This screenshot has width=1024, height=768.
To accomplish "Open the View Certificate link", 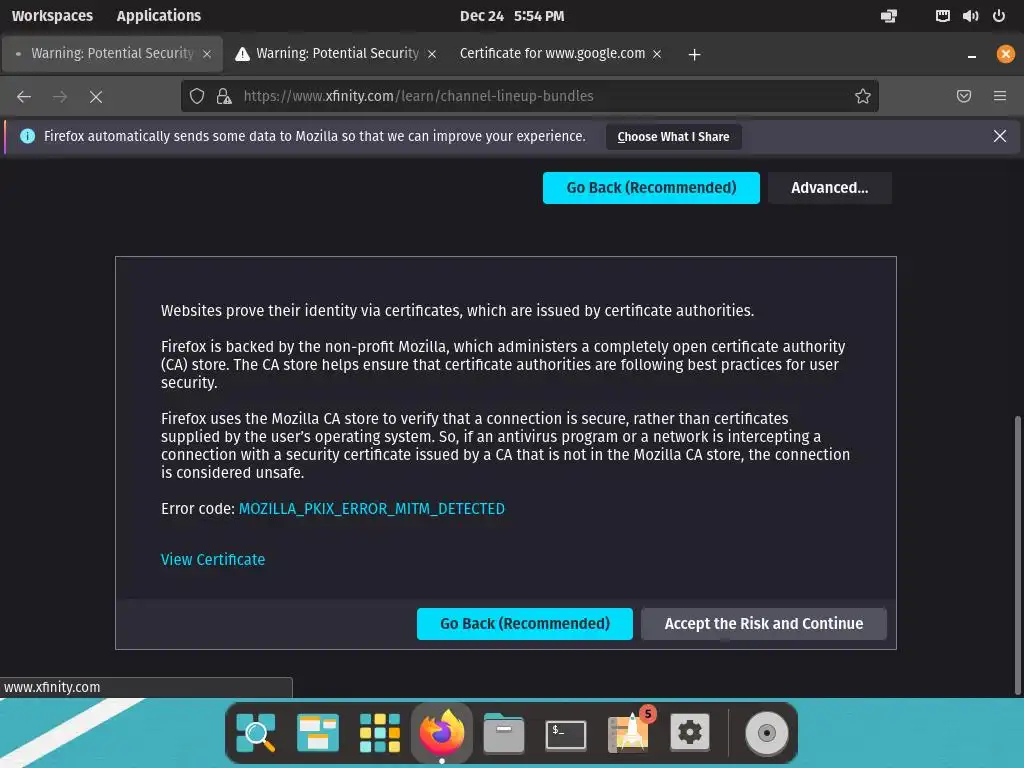I will coord(213,560).
